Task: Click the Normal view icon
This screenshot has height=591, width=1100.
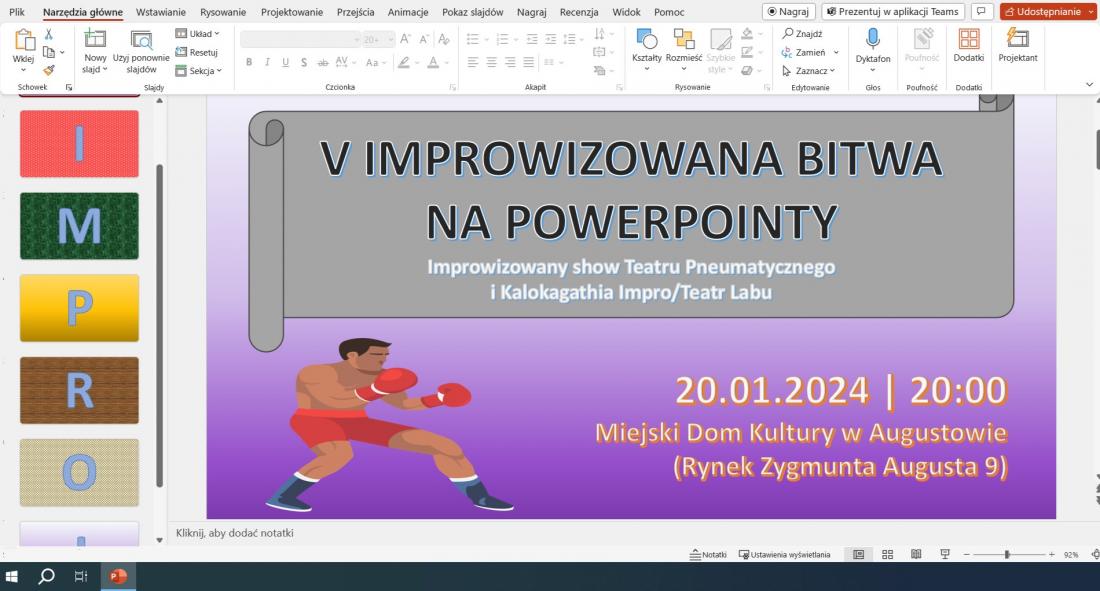Action: point(858,555)
